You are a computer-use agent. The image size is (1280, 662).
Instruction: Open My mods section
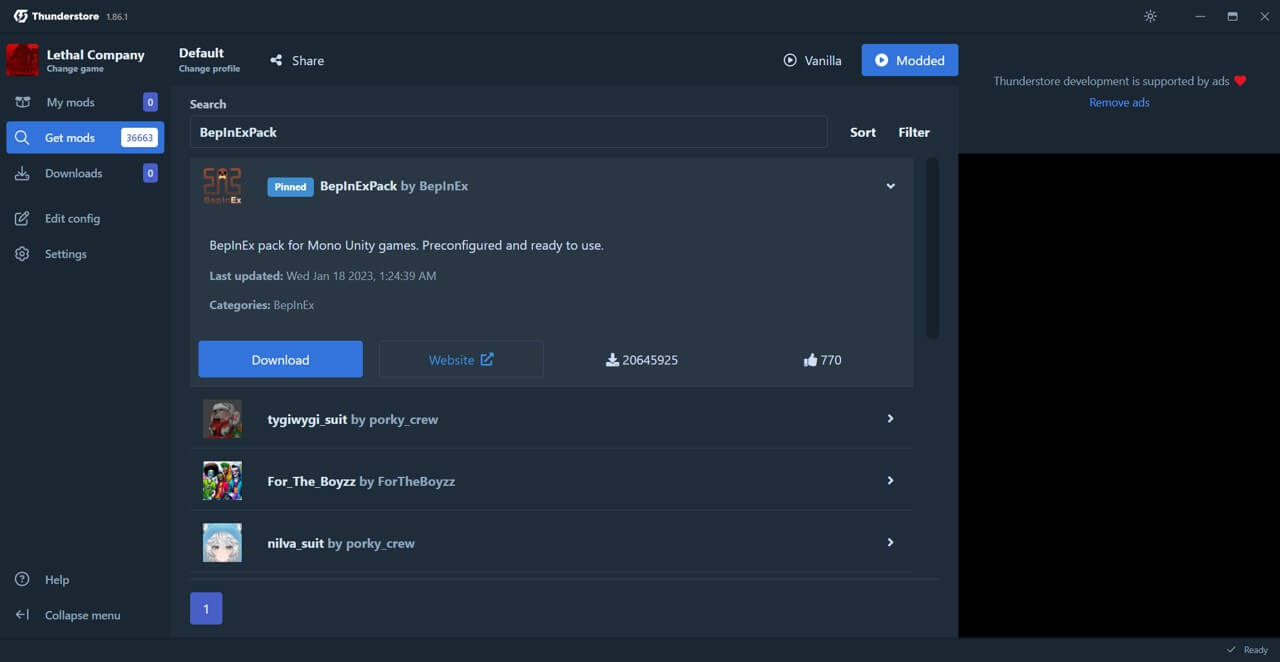pos(85,102)
